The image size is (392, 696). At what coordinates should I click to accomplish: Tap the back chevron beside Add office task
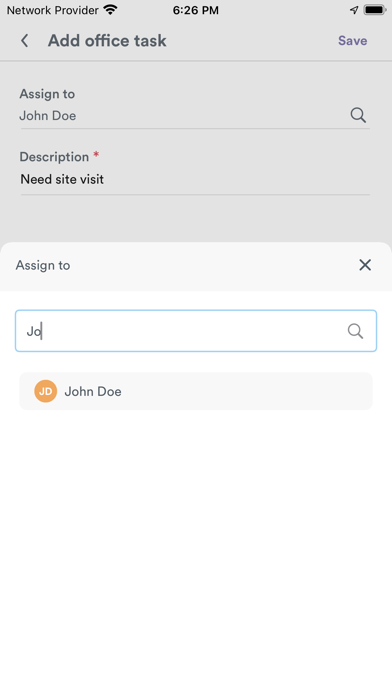24,41
